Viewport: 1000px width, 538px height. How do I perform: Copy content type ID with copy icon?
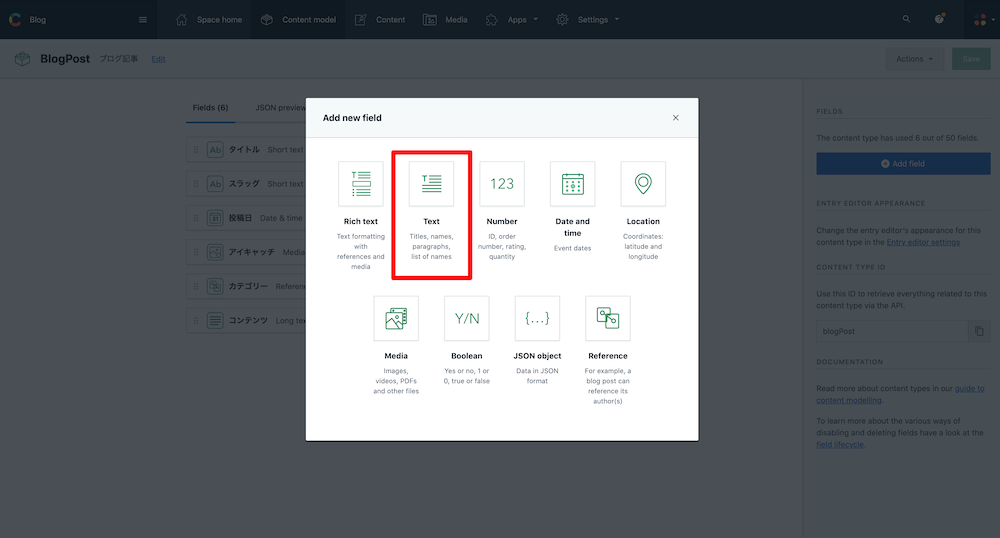pos(979,331)
